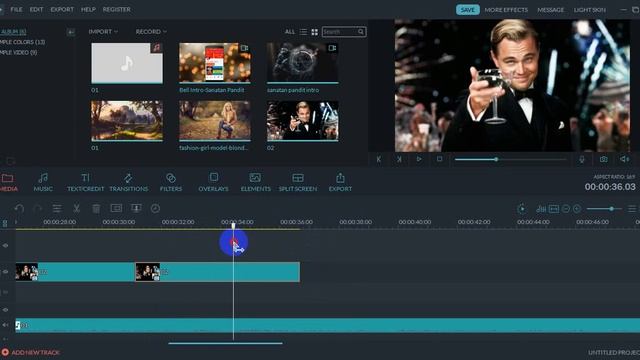Screen dimensions: 640x360
Task: Click the voiceover microphone icon
Action: pos(582,159)
